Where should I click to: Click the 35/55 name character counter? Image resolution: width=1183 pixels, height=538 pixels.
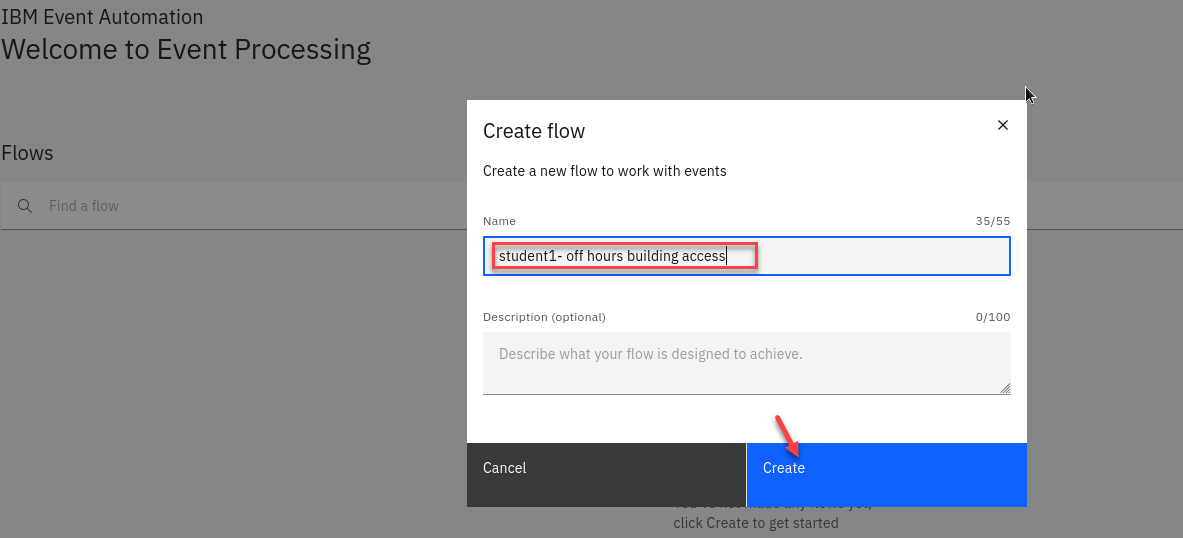993,221
